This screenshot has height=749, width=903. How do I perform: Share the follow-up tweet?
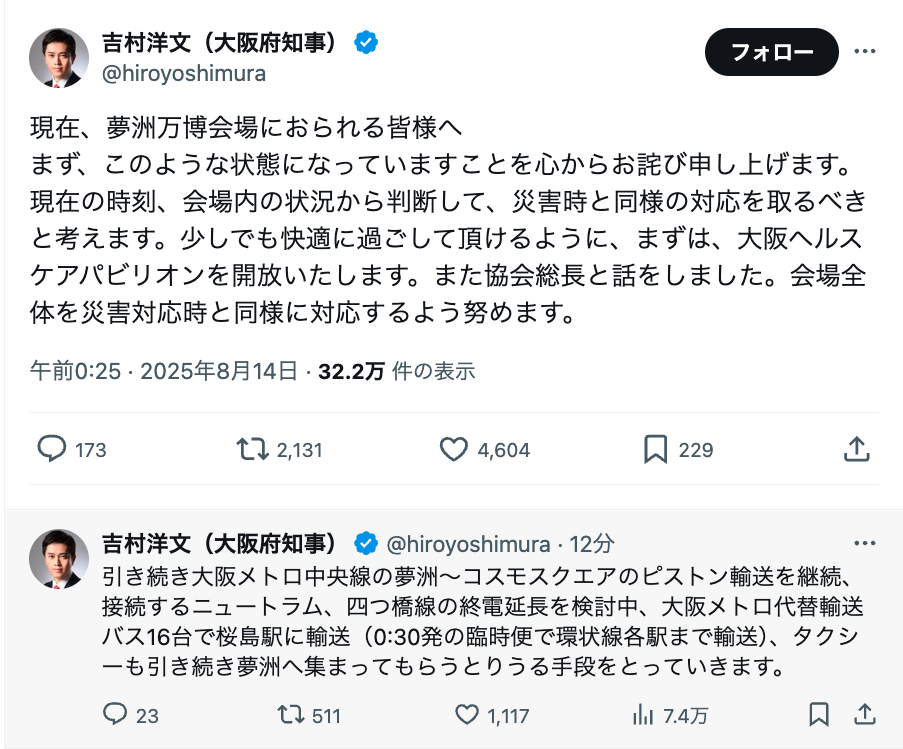(864, 714)
